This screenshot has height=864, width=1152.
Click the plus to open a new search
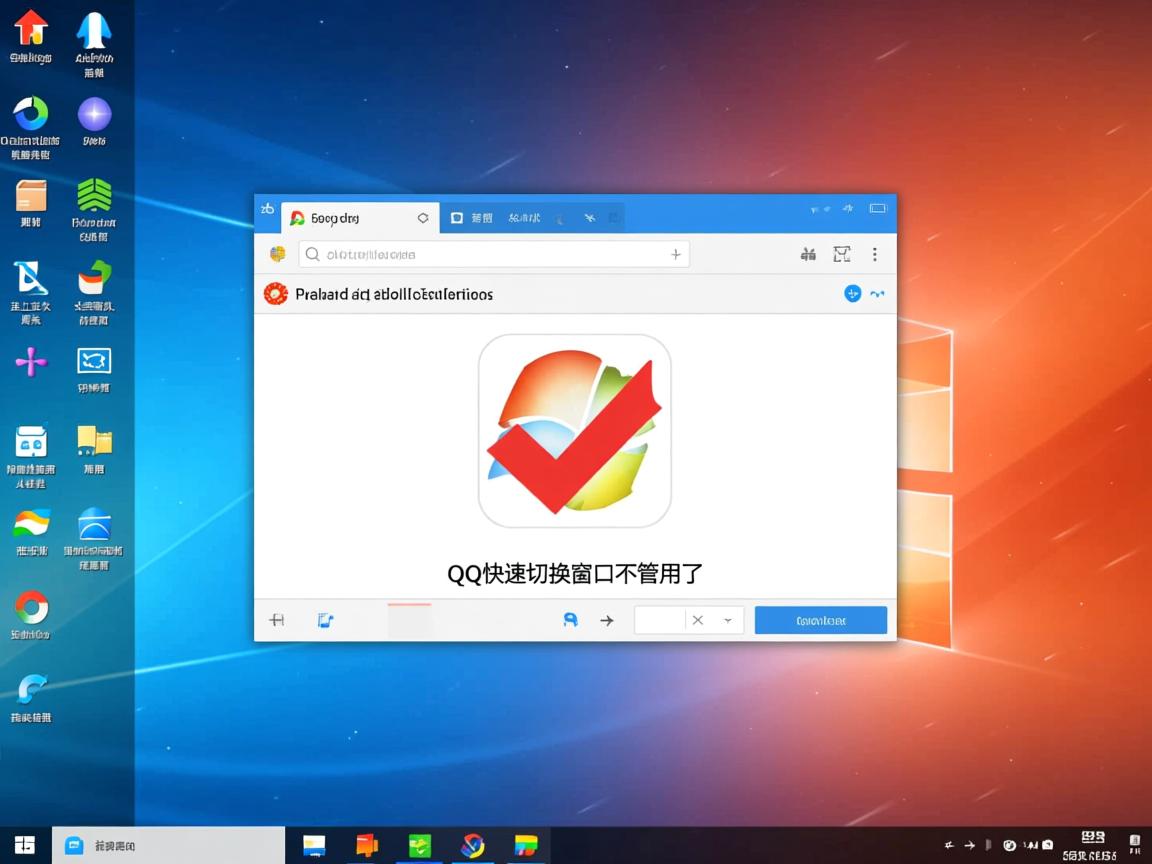click(x=675, y=254)
